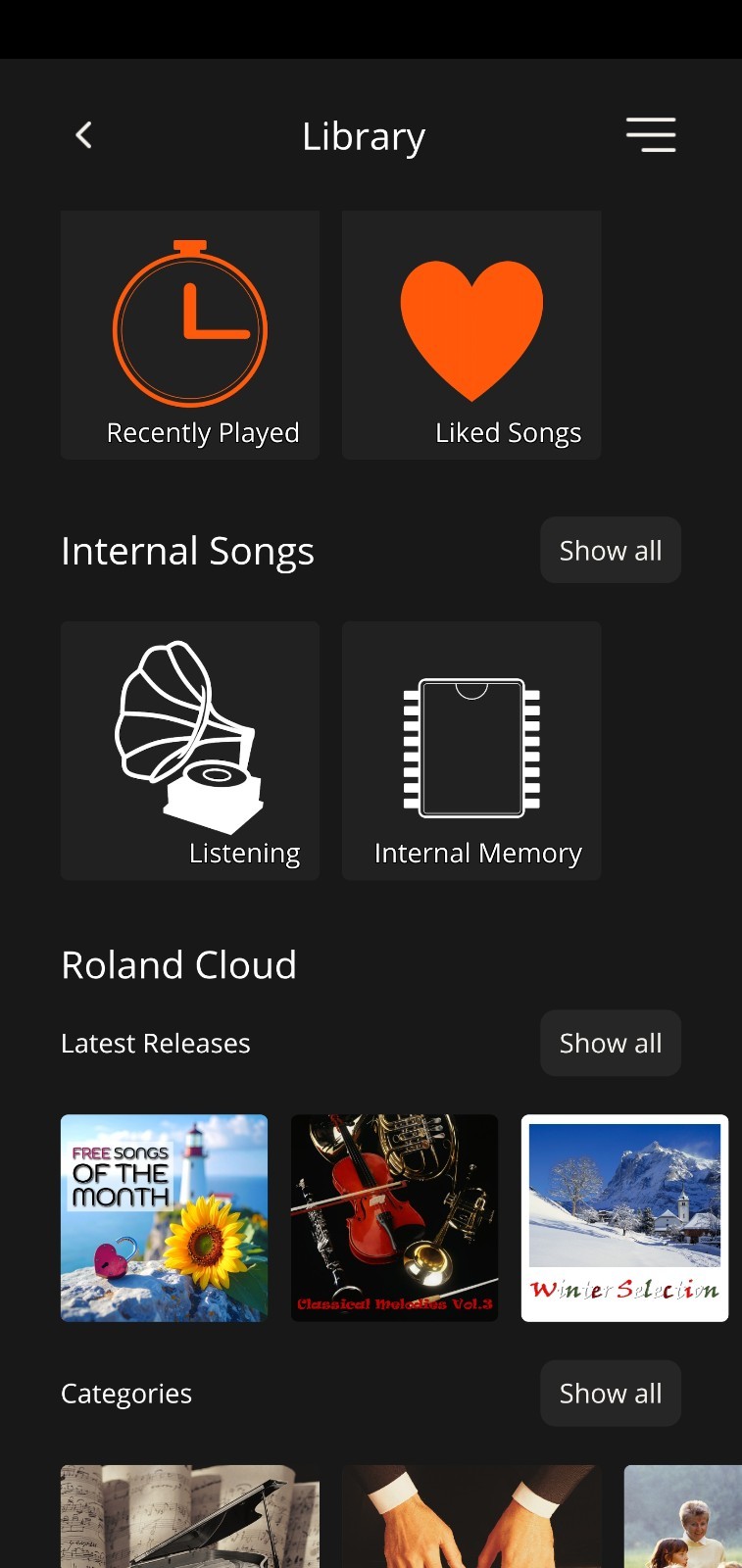Tap the Internal Songs heading
The image size is (742, 1568).
[187, 551]
